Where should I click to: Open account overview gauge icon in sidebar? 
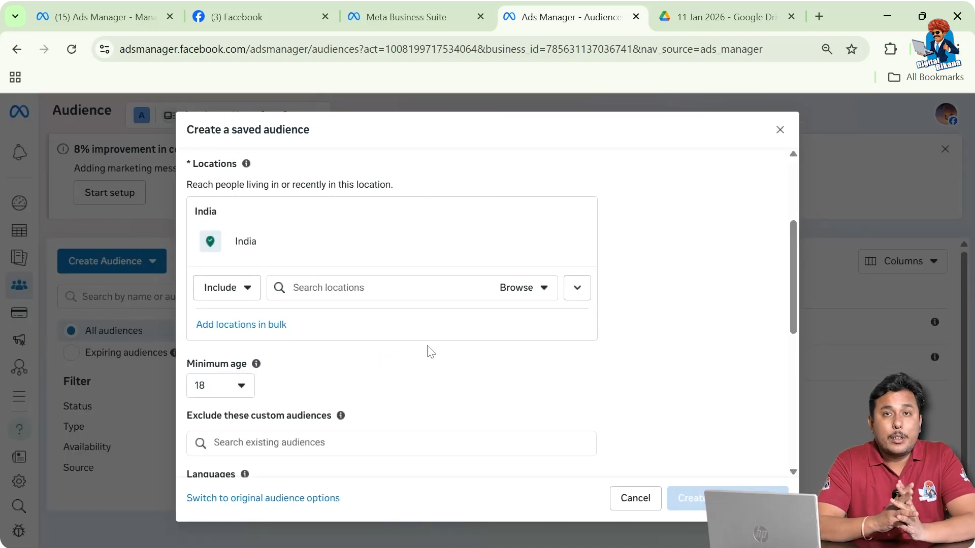[x=19, y=203]
